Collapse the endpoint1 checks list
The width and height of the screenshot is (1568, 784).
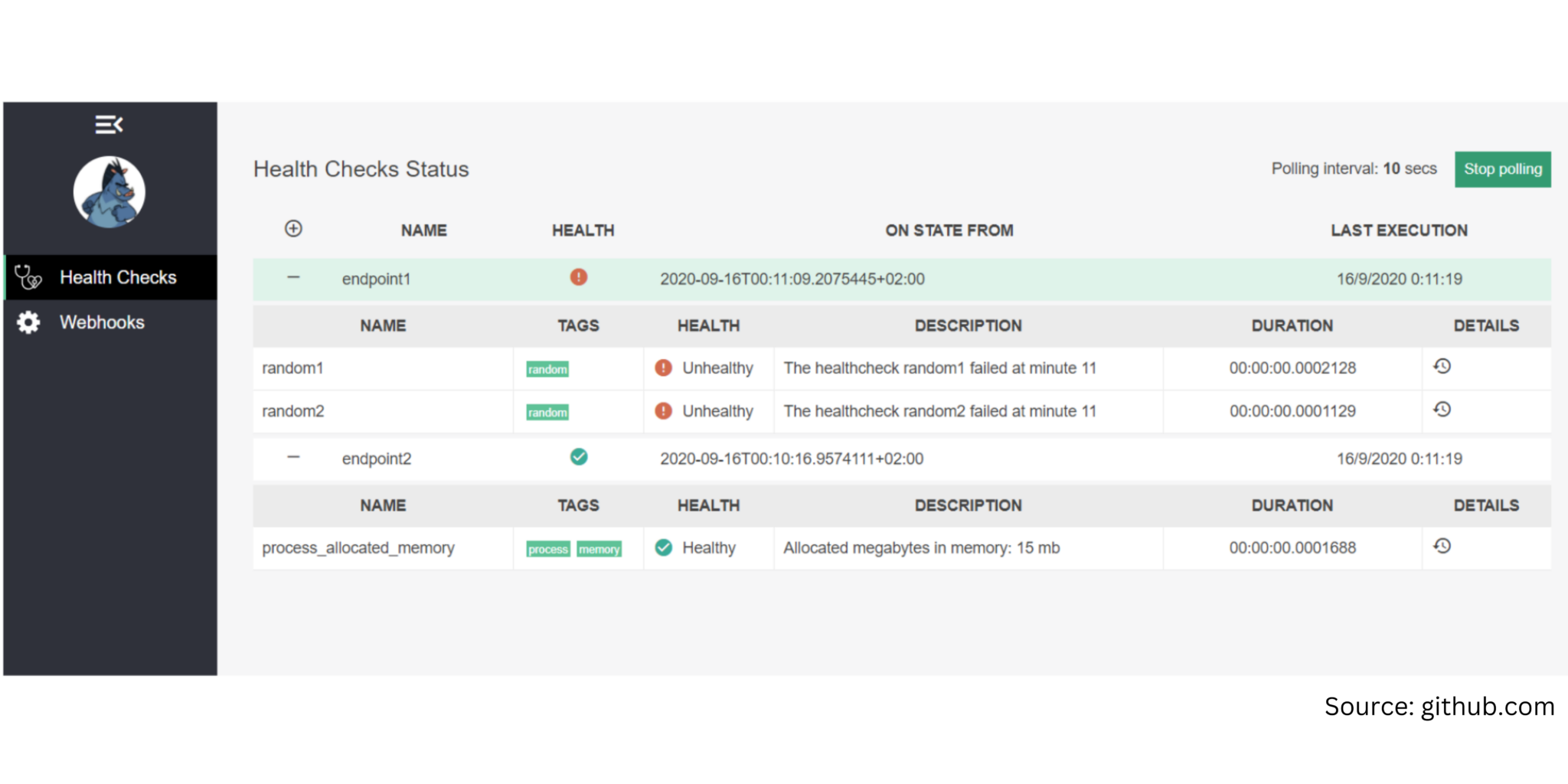(x=293, y=278)
